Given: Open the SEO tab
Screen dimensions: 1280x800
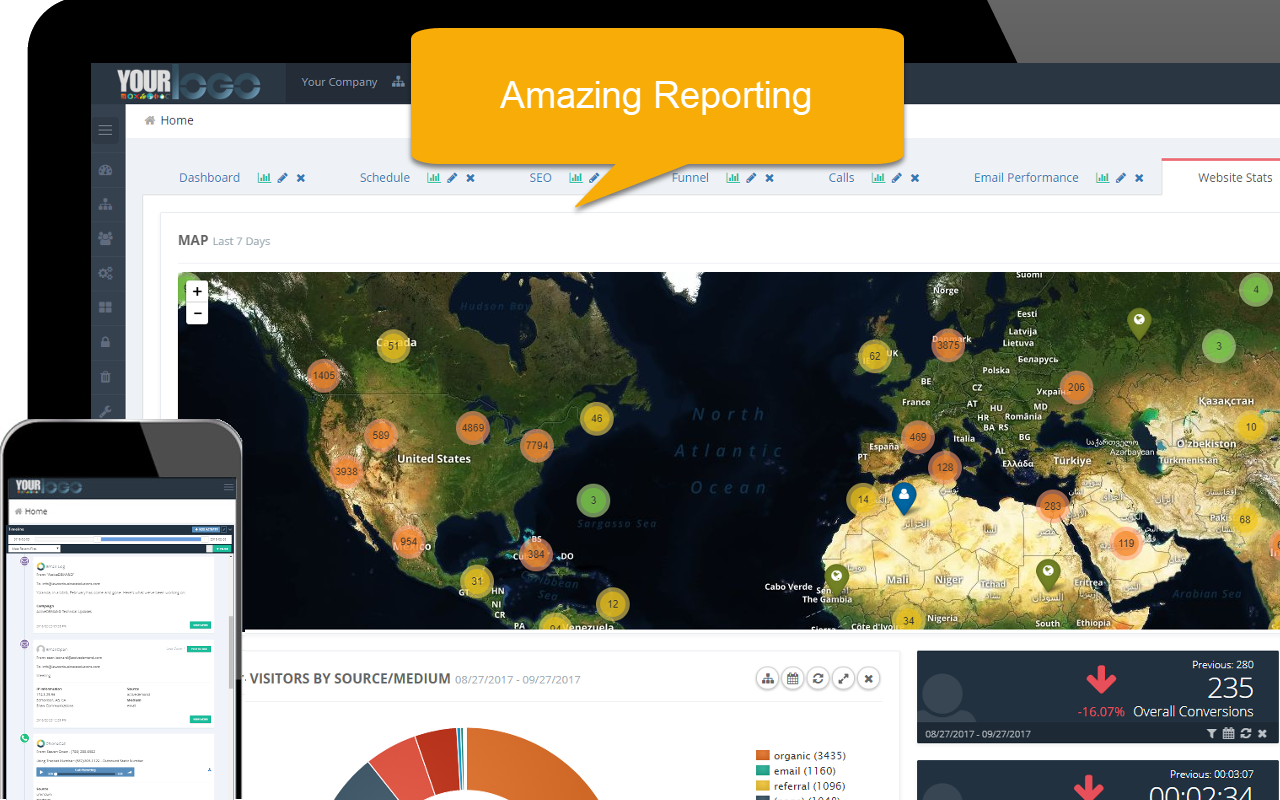Looking at the screenshot, I should (x=540, y=177).
